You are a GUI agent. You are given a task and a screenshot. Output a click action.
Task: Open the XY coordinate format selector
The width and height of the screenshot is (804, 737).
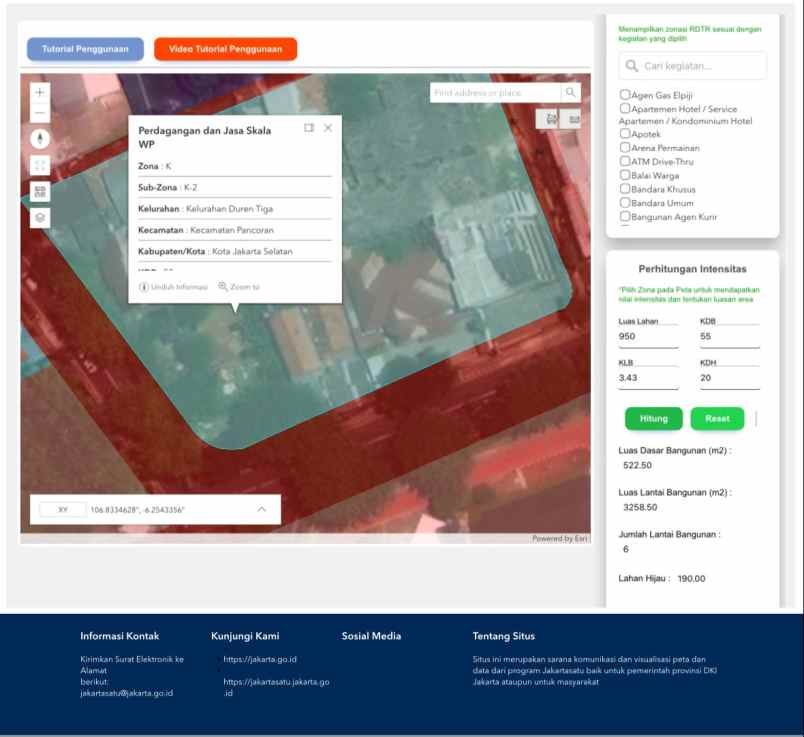pyautogui.click(x=62, y=509)
